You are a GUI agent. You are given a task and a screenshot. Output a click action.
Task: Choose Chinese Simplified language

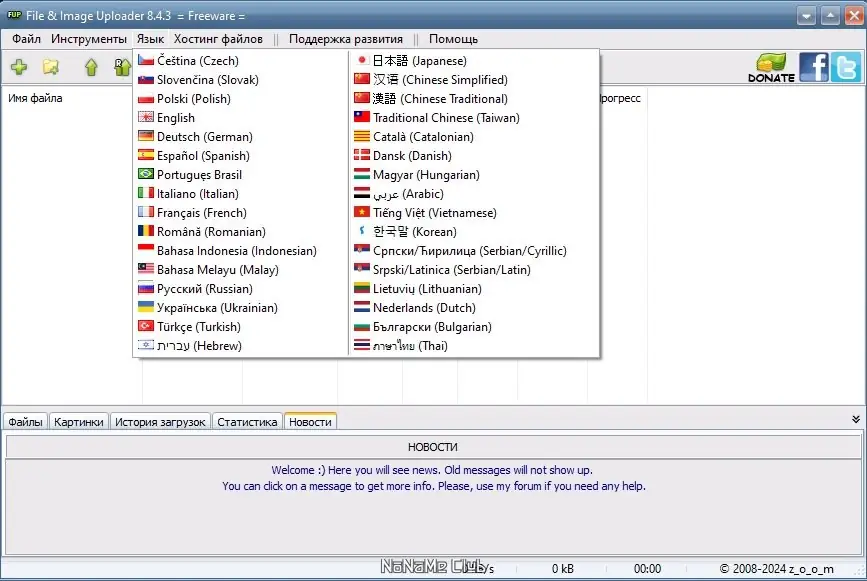pos(474,80)
